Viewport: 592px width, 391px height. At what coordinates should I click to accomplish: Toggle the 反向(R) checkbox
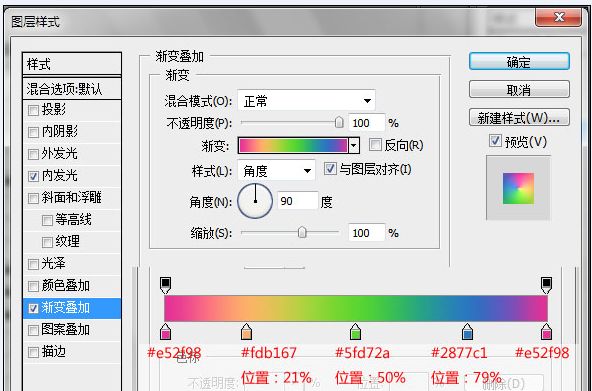[375, 145]
